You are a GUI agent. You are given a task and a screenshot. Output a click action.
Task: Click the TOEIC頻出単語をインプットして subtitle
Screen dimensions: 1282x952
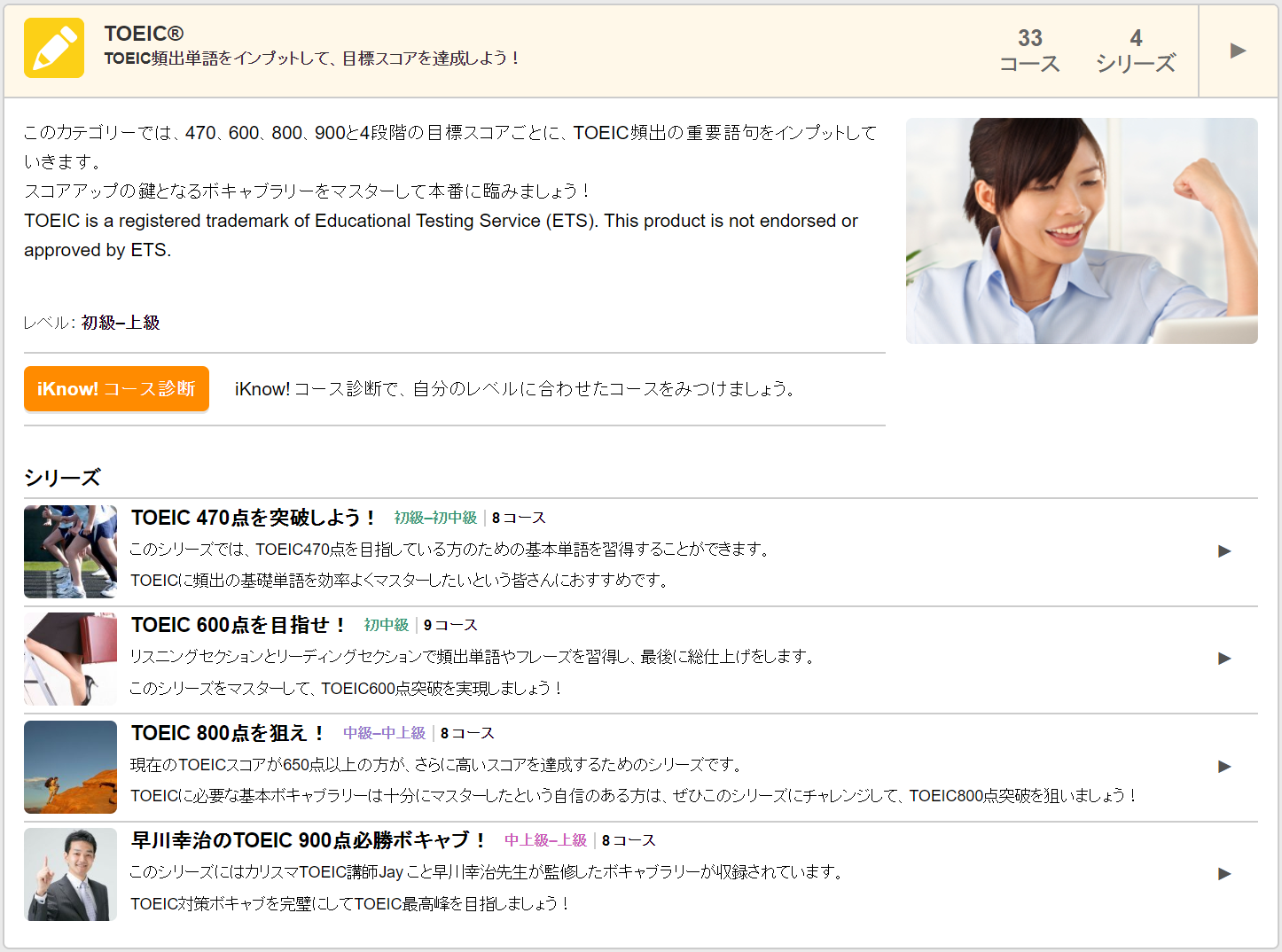coord(312,59)
